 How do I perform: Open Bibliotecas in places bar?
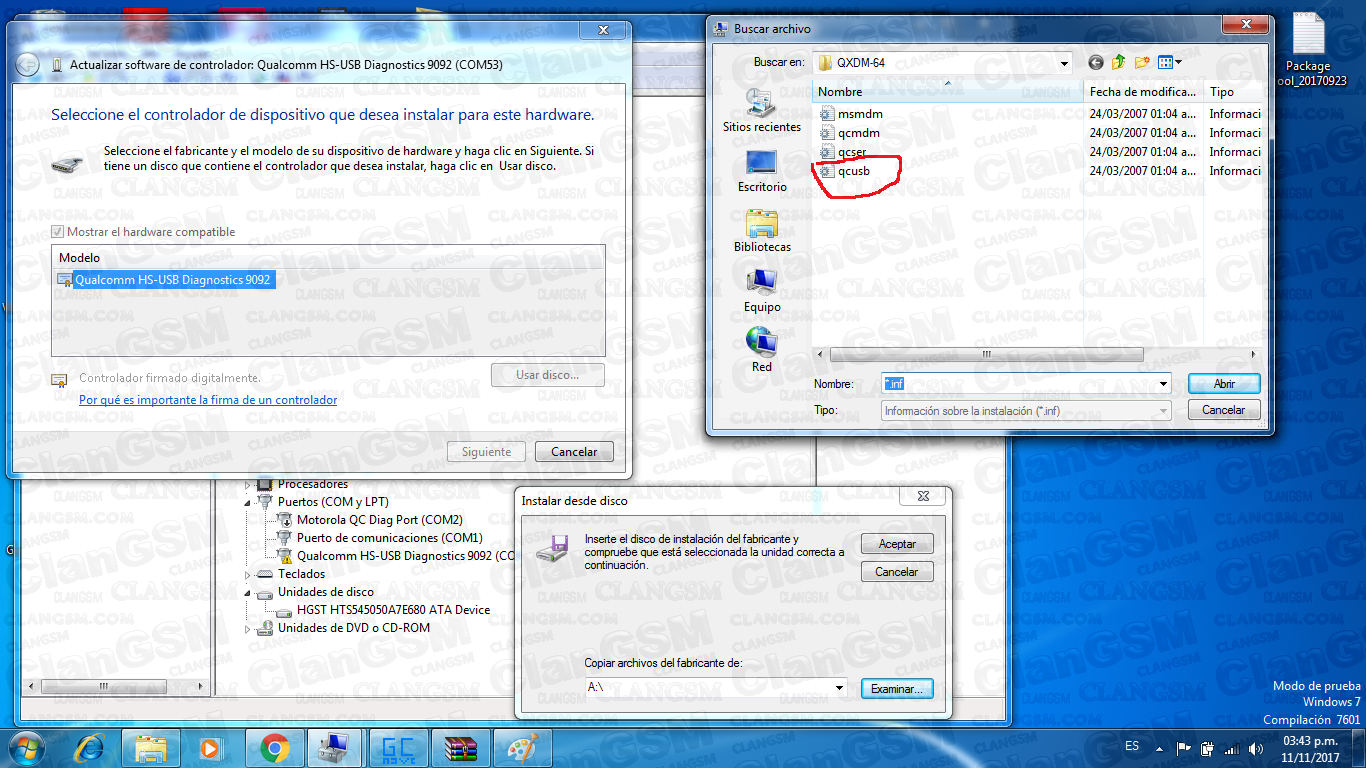[x=762, y=230]
